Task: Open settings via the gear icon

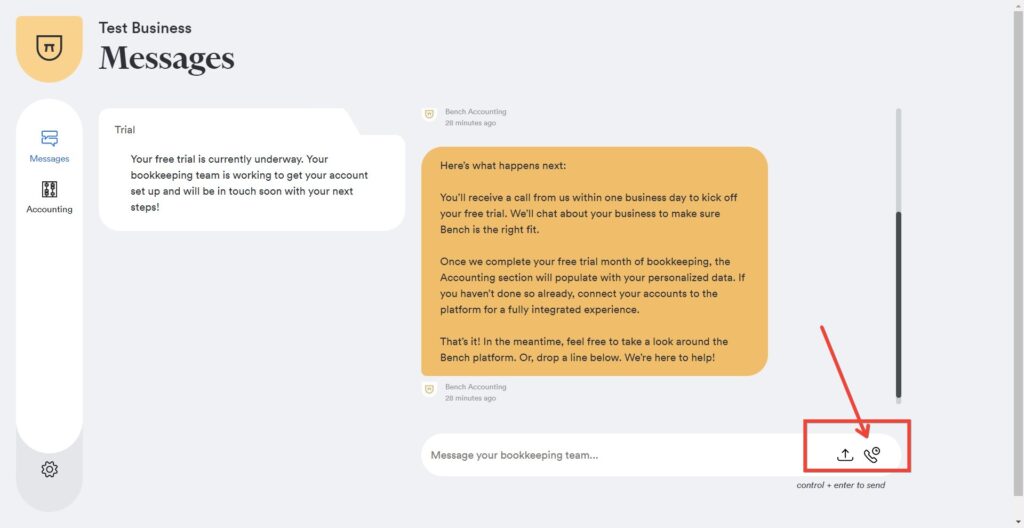Action: click(x=50, y=469)
